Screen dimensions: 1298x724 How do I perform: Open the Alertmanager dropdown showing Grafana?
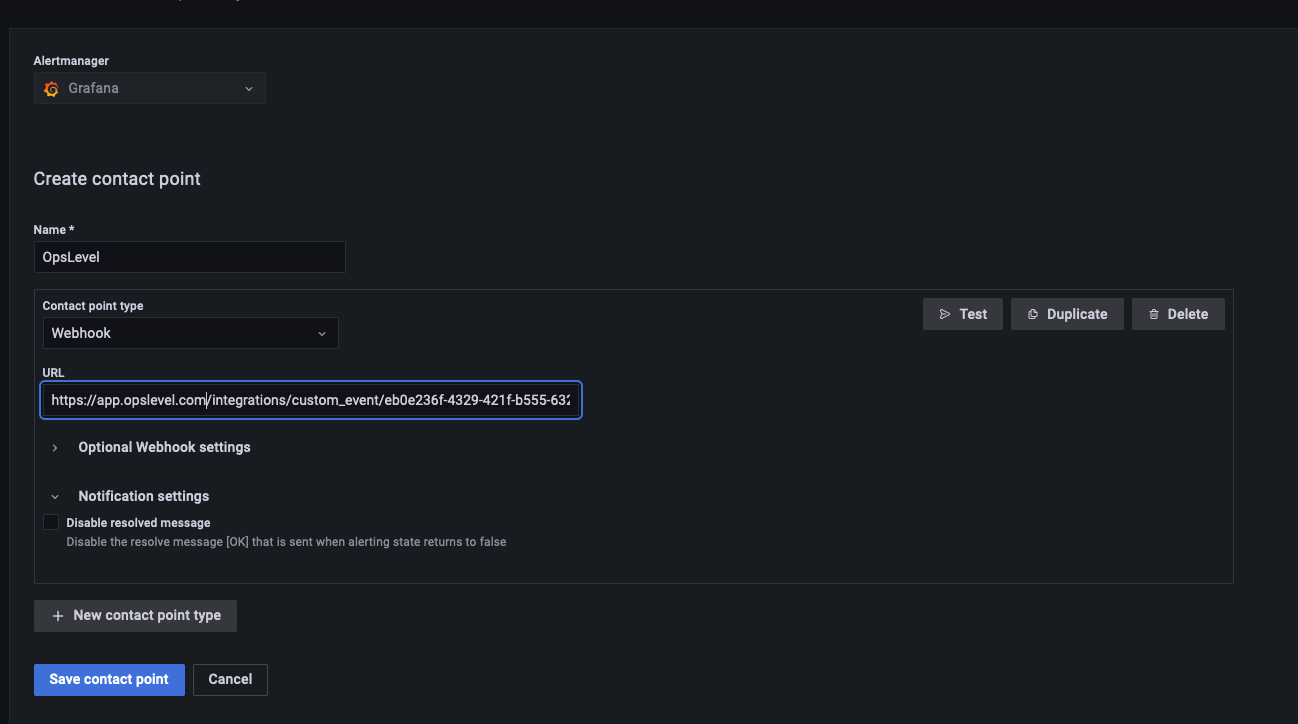coord(150,88)
